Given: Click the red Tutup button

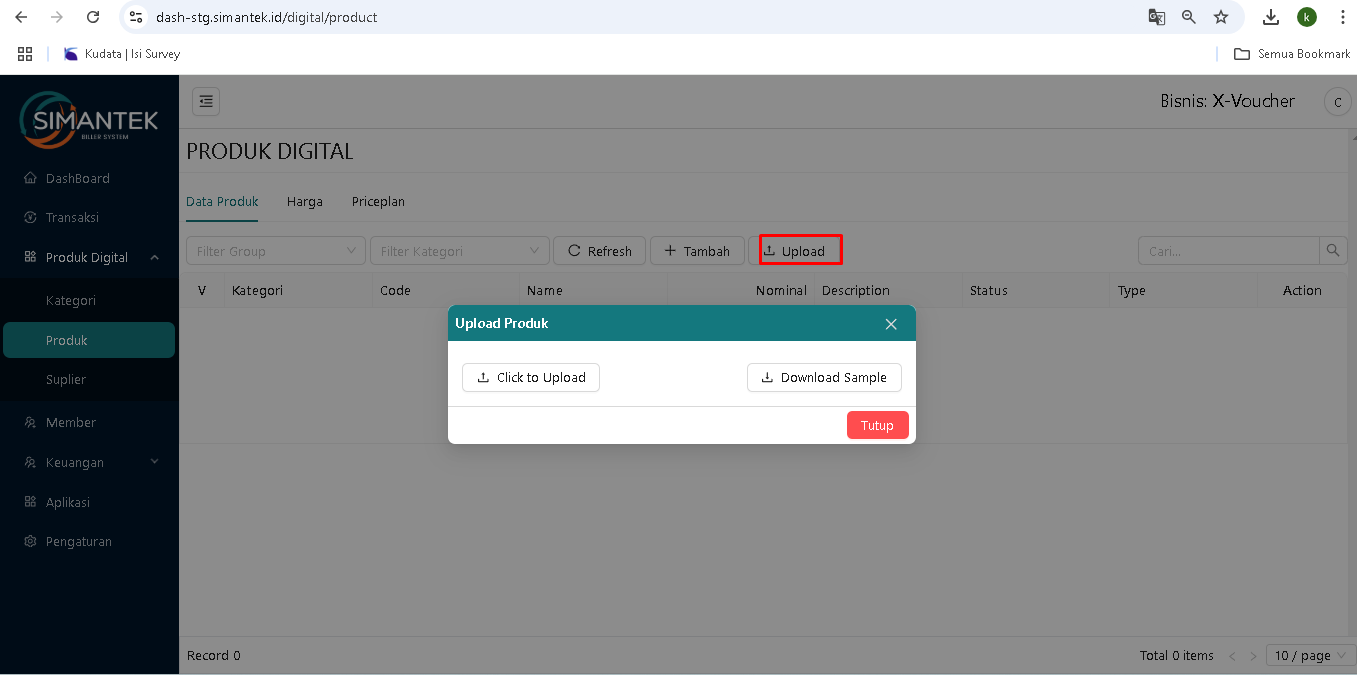Looking at the screenshot, I should pyautogui.click(x=877, y=425).
